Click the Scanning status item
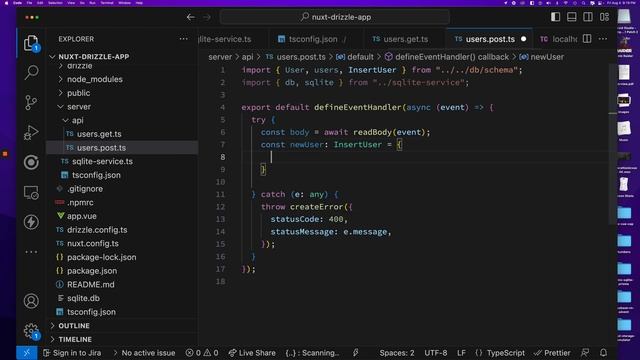This screenshot has width=640, height=360. click(313, 353)
